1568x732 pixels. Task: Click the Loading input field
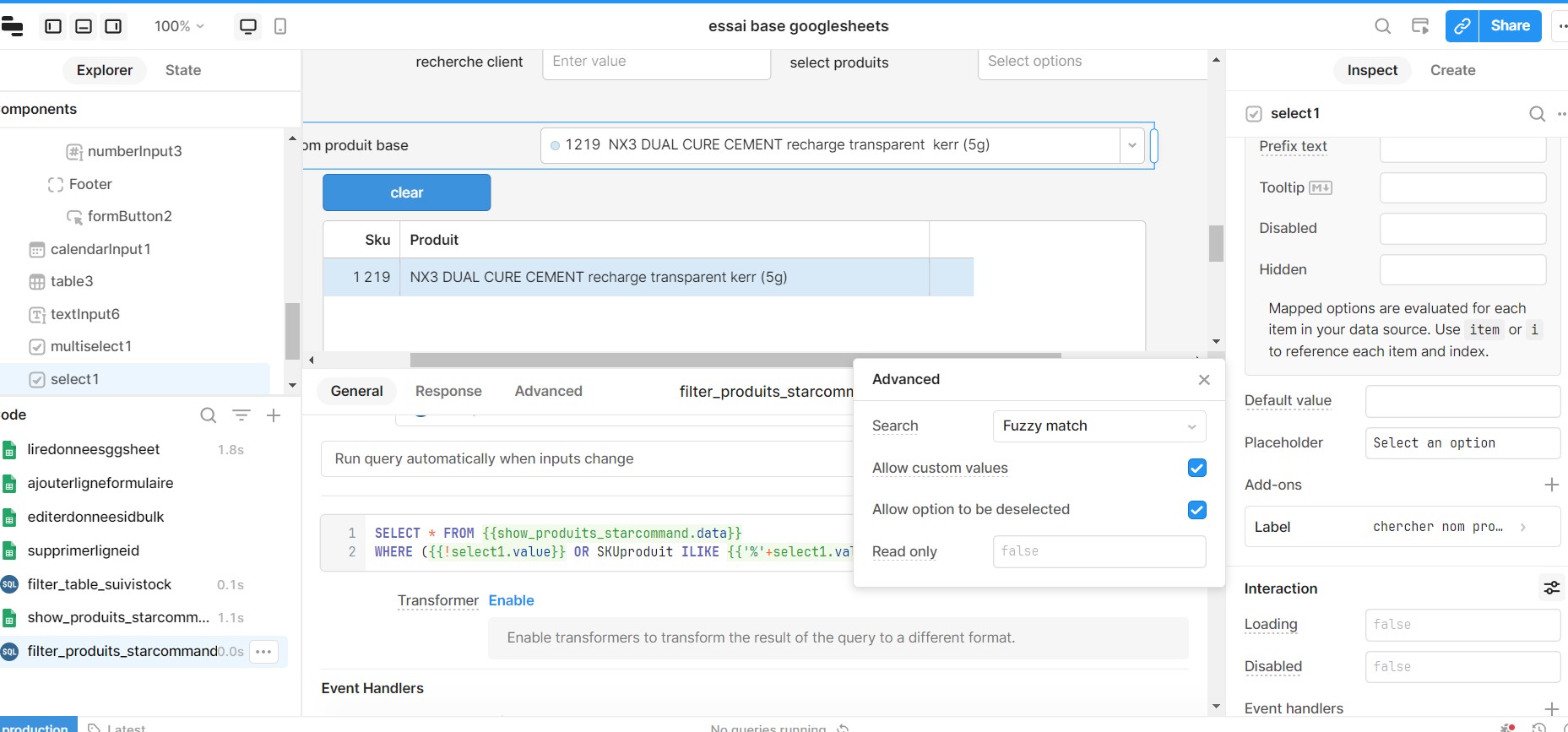click(1462, 625)
